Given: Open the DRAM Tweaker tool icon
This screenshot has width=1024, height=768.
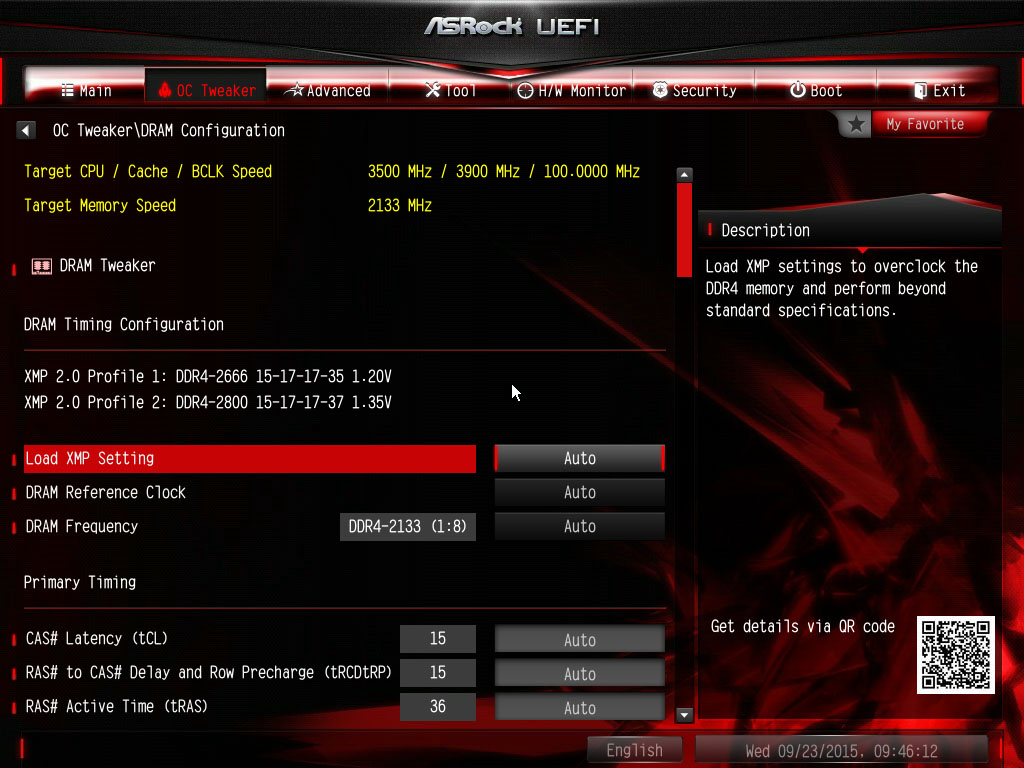Looking at the screenshot, I should coord(42,266).
